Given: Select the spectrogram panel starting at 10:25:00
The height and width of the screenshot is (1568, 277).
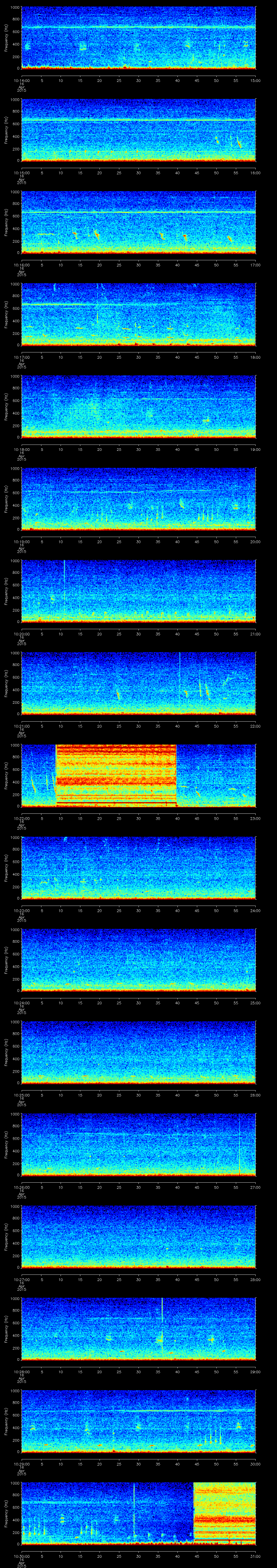Looking at the screenshot, I should 138,1052.
